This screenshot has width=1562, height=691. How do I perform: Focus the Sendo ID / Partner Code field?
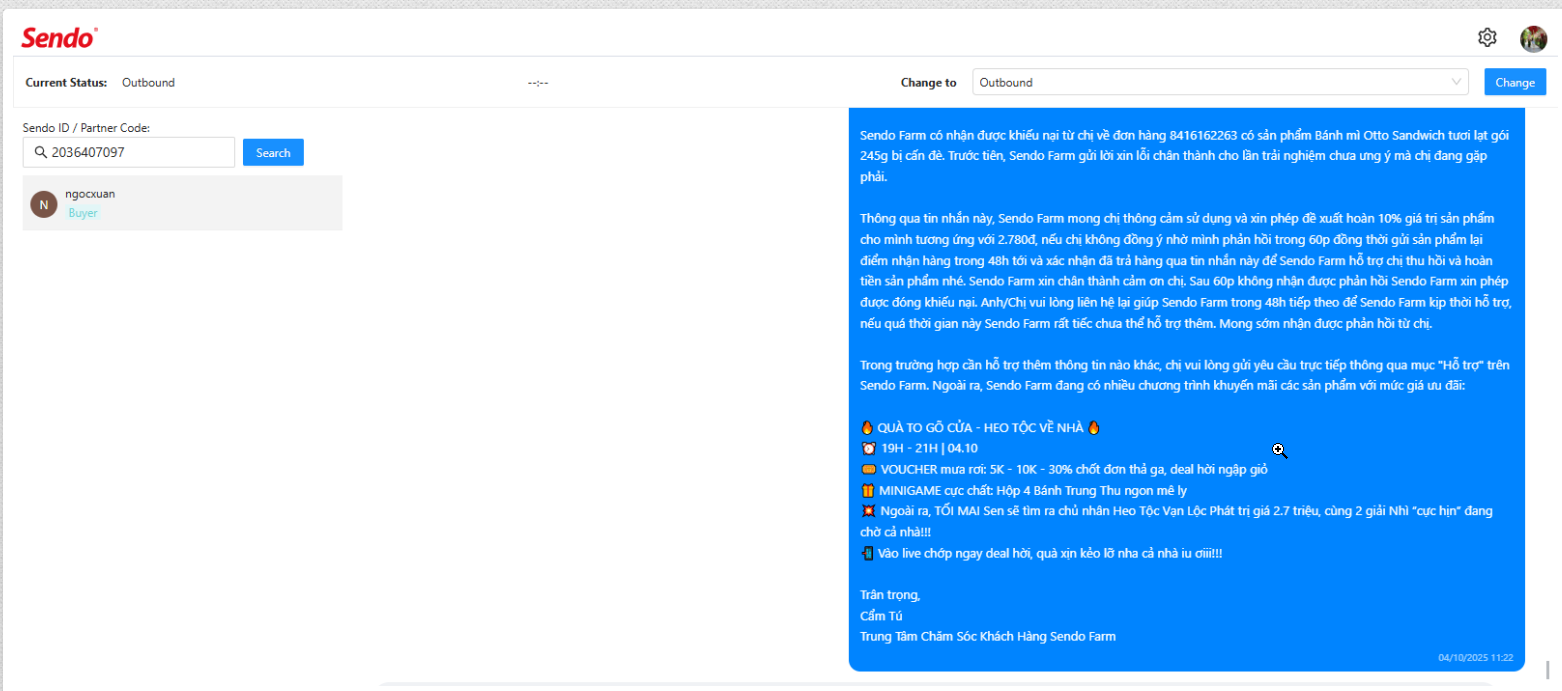click(129, 153)
